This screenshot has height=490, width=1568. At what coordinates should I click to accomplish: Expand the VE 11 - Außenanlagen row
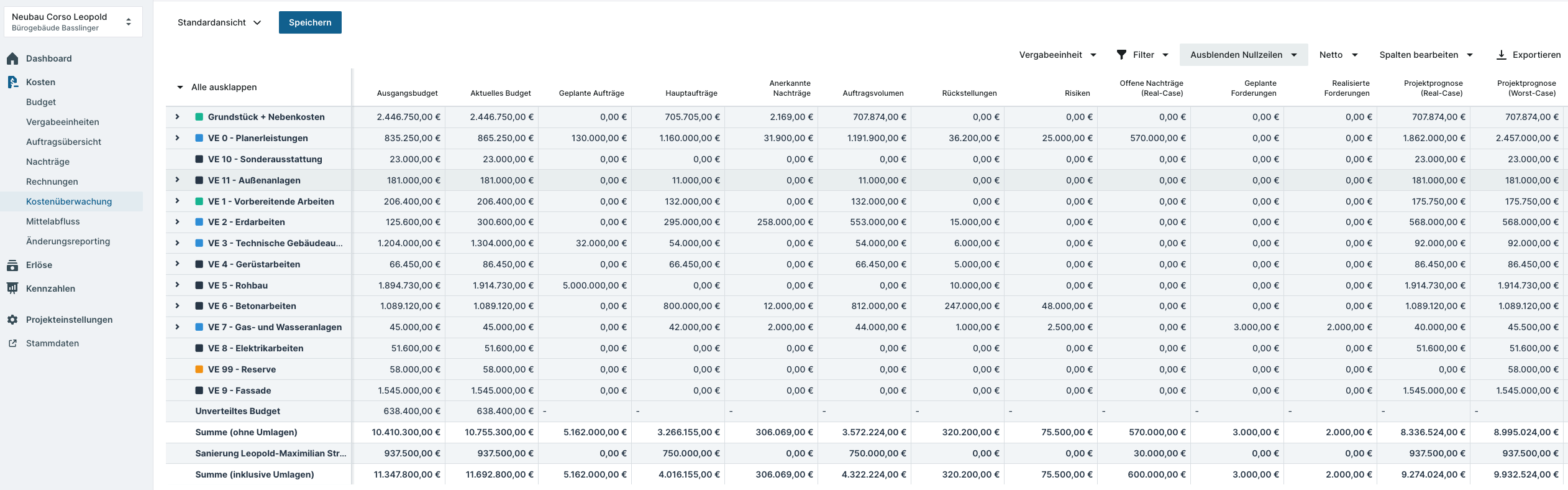pos(177,180)
